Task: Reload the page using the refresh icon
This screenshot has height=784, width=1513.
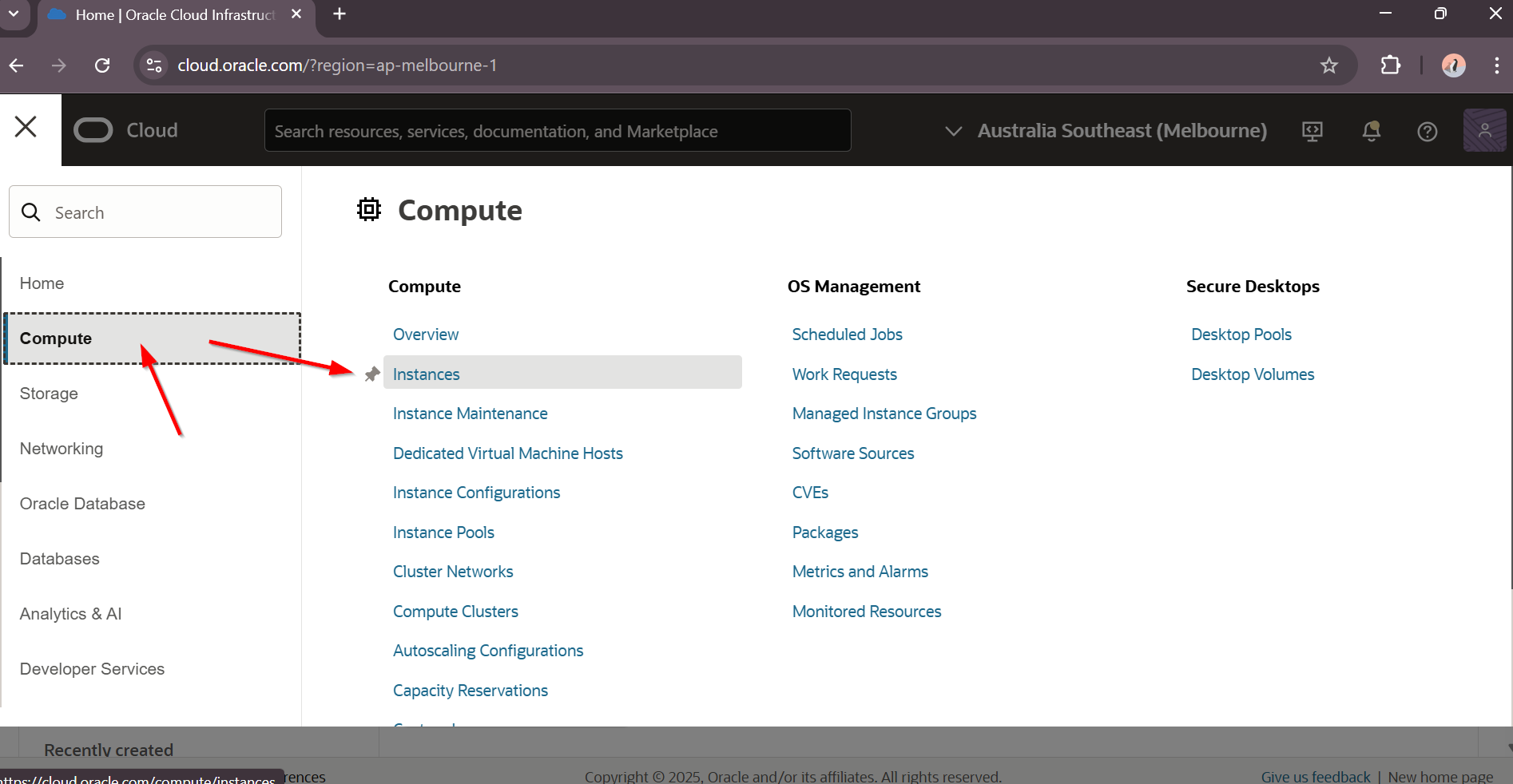Action: [x=102, y=65]
